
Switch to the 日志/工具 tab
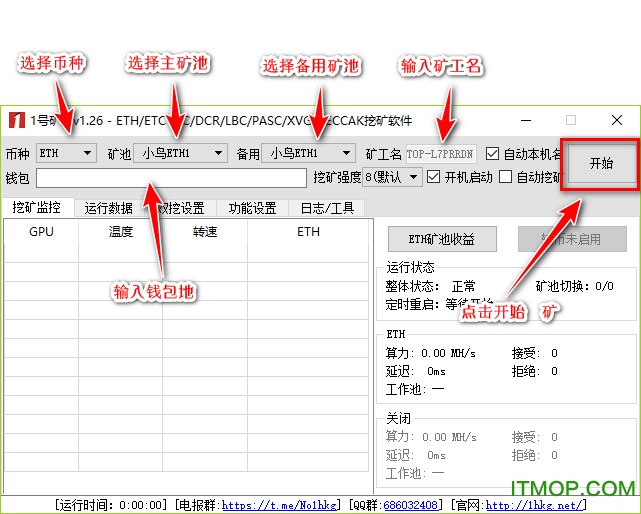[x=327, y=208]
